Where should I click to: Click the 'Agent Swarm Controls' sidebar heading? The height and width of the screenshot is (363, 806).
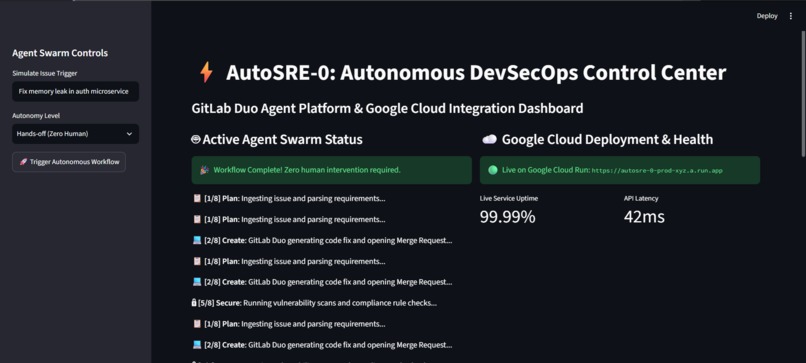[x=60, y=53]
